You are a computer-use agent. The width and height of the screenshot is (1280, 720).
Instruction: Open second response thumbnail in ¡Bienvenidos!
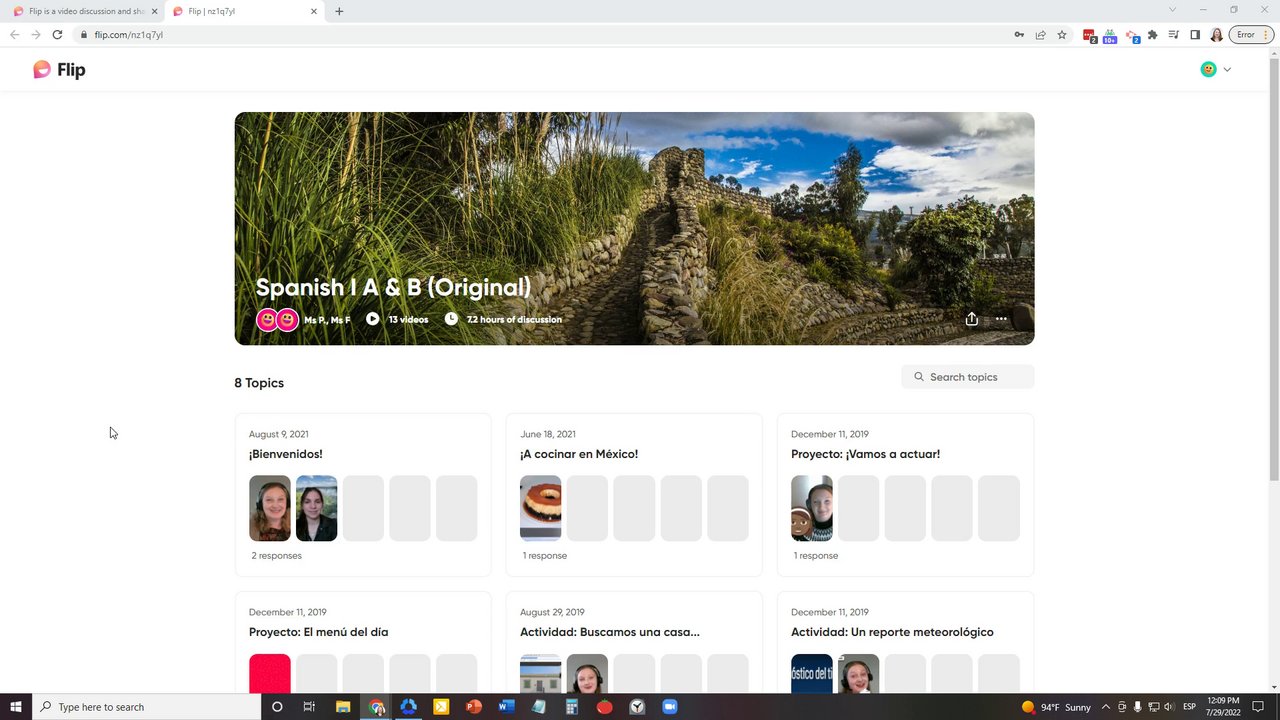coord(316,508)
